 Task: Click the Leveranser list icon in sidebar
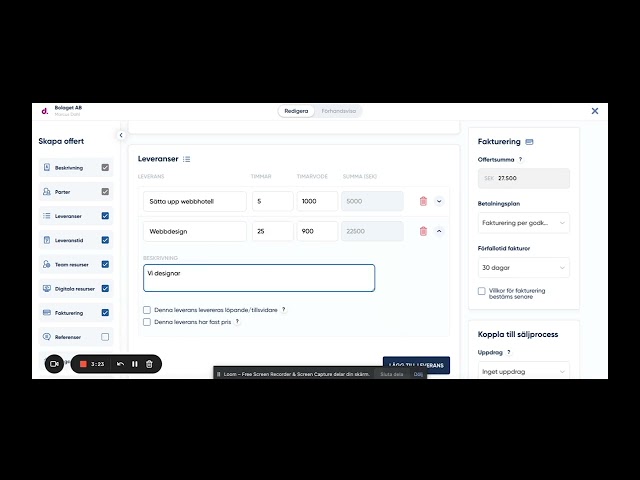coord(47,216)
